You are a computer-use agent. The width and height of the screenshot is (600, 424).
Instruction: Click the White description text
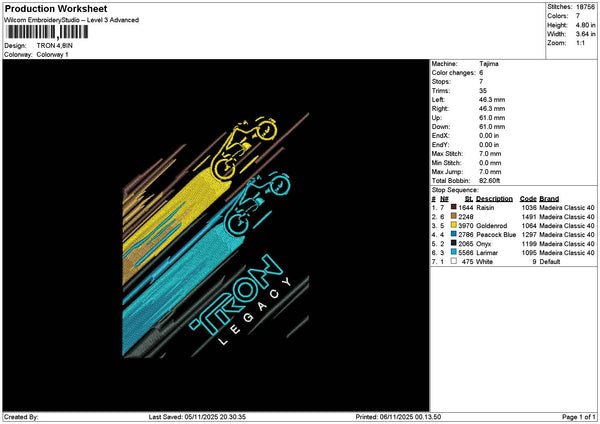484,262
